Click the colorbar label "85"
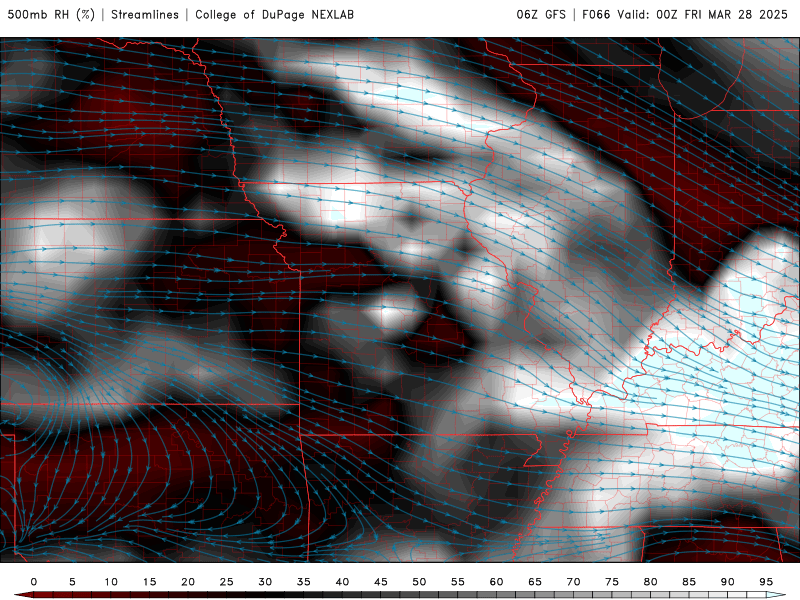The height and width of the screenshot is (600, 800). pyautogui.click(x=689, y=582)
